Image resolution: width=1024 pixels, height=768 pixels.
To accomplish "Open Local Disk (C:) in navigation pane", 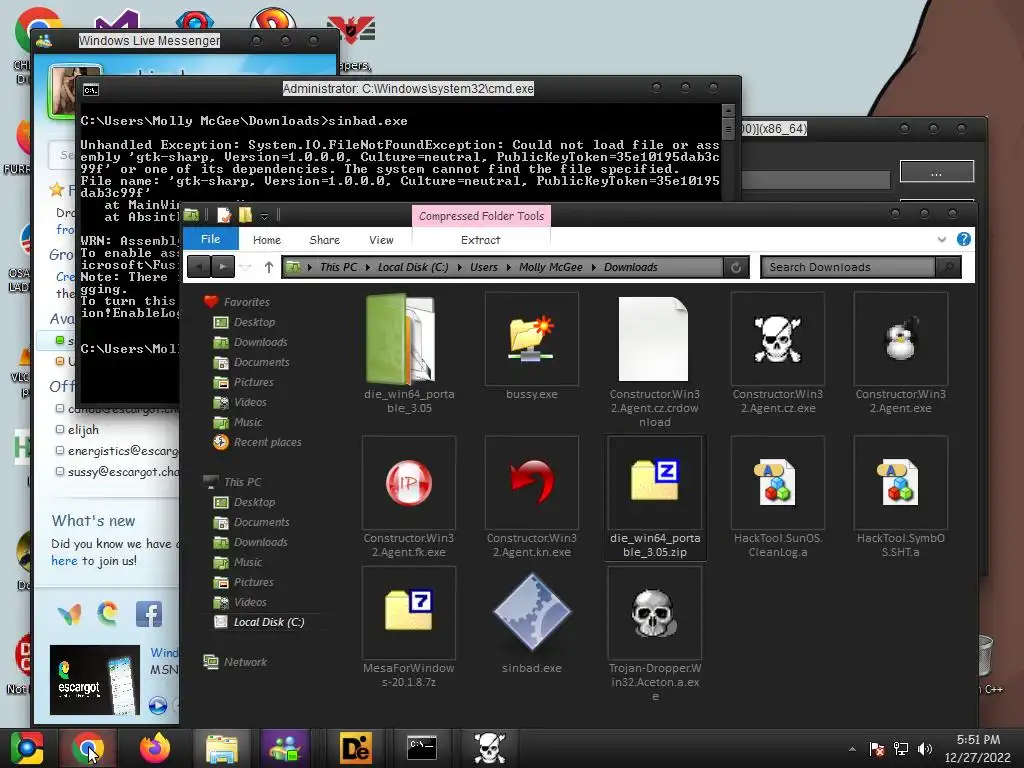I will point(269,622).
